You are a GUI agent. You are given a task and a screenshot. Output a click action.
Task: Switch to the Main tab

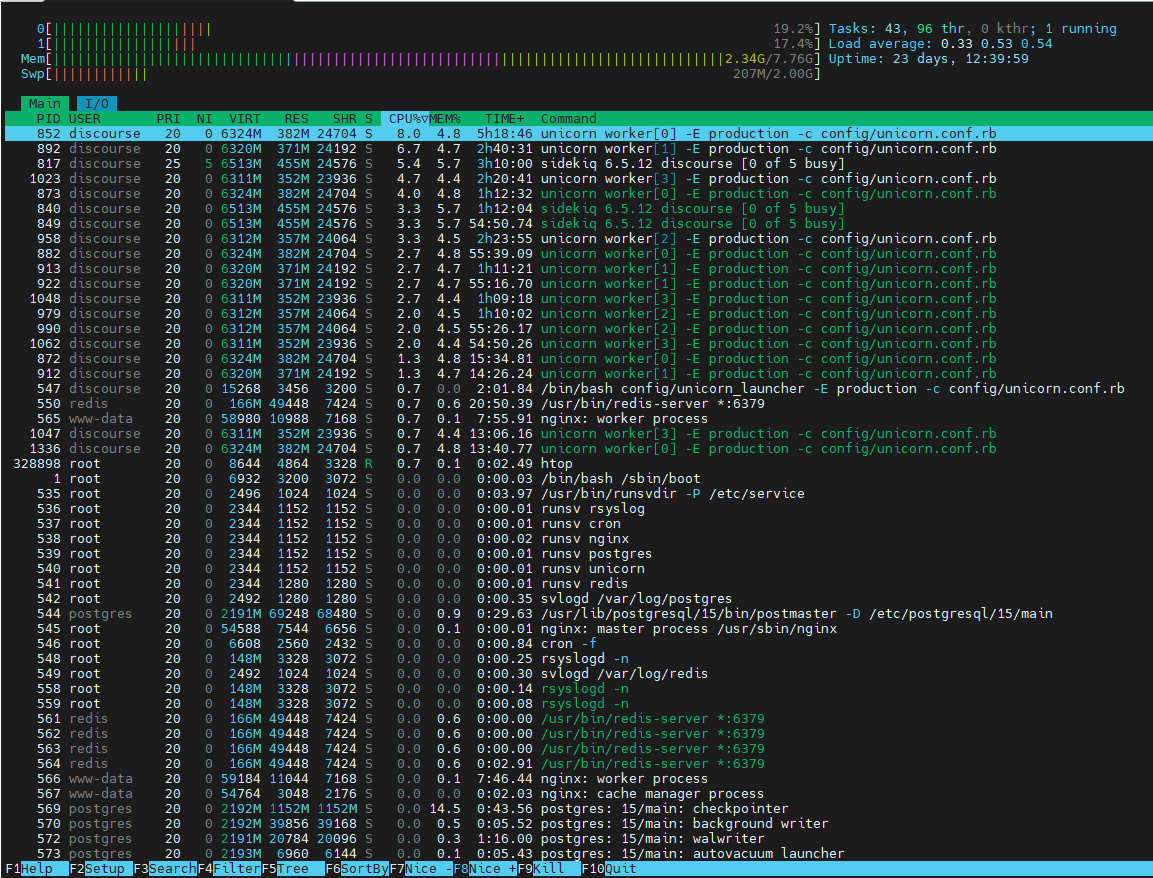pyautogui.click(x=45, y=104)
